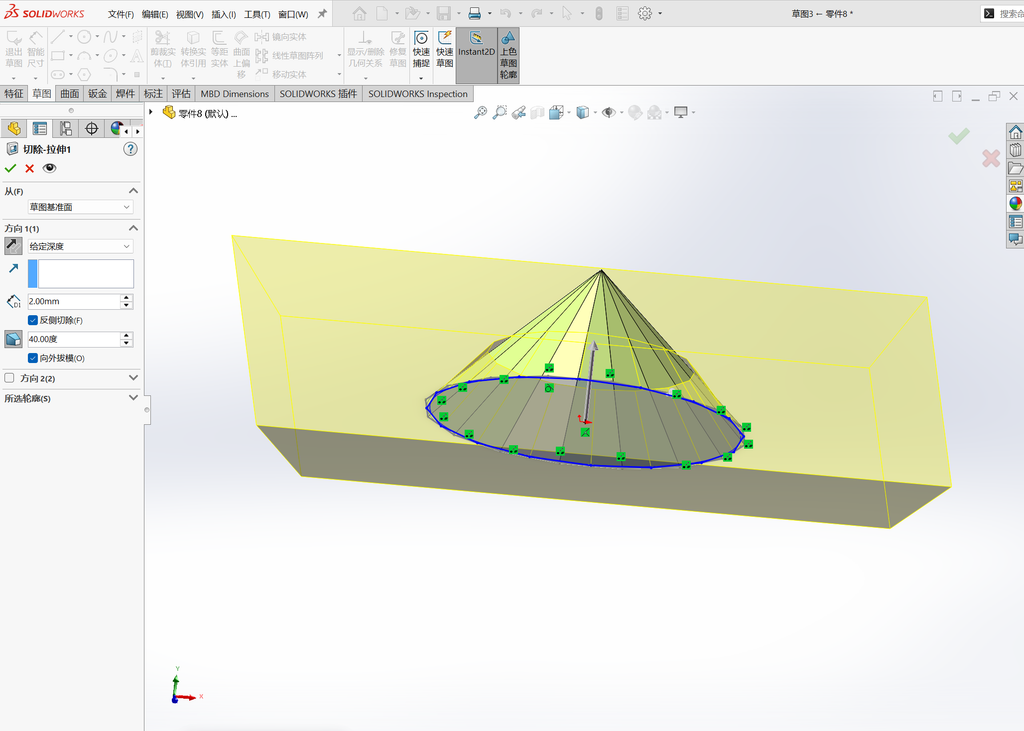
Task: Open the Custom Properties task pane icon
Action: click(1016, 221)
